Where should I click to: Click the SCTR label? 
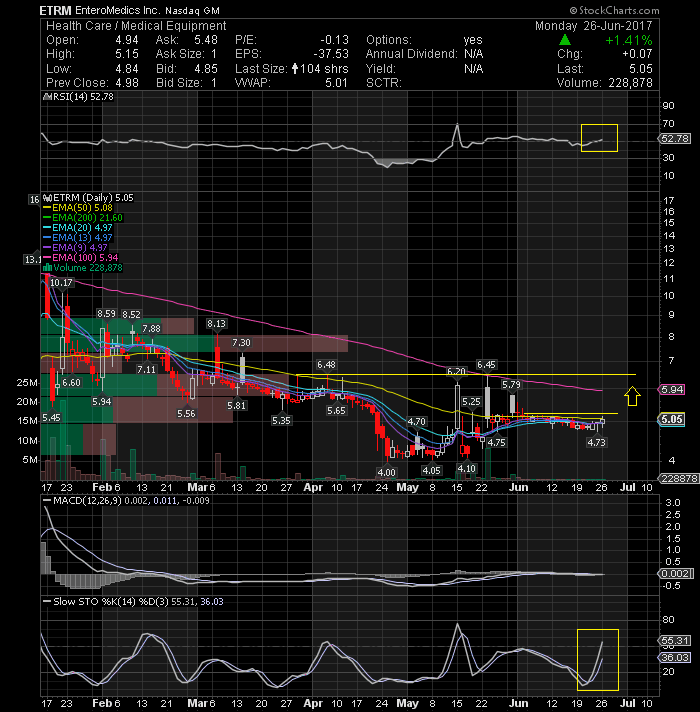click(384, 83)
